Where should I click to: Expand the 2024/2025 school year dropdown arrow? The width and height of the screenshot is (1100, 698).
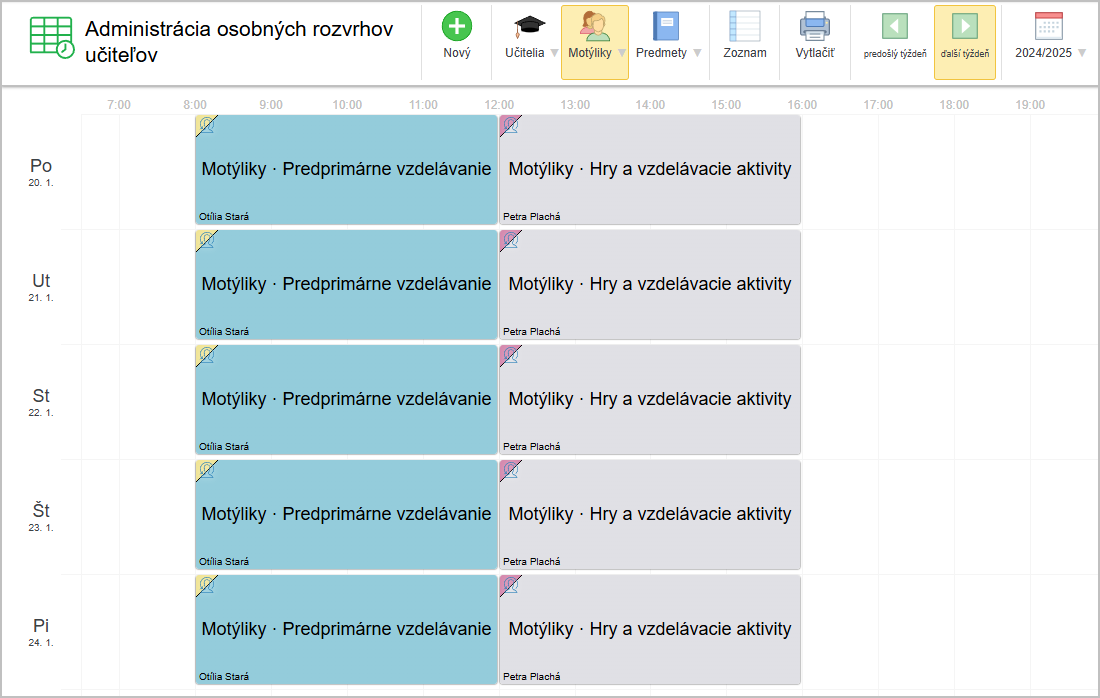click(1082, 53)
